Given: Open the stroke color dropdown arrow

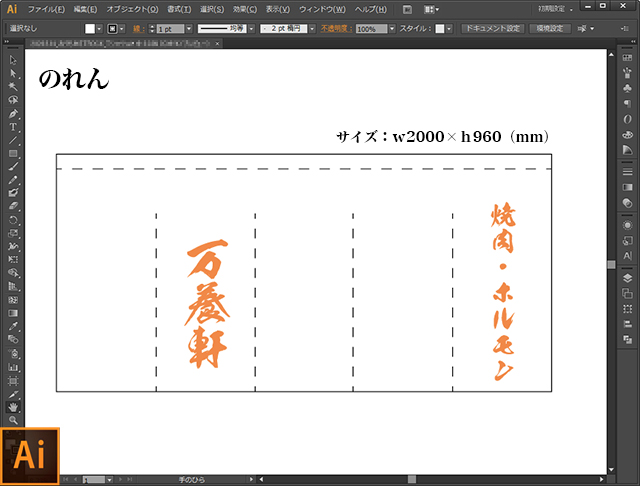Looking at the screenshot, I should point(122,29).
